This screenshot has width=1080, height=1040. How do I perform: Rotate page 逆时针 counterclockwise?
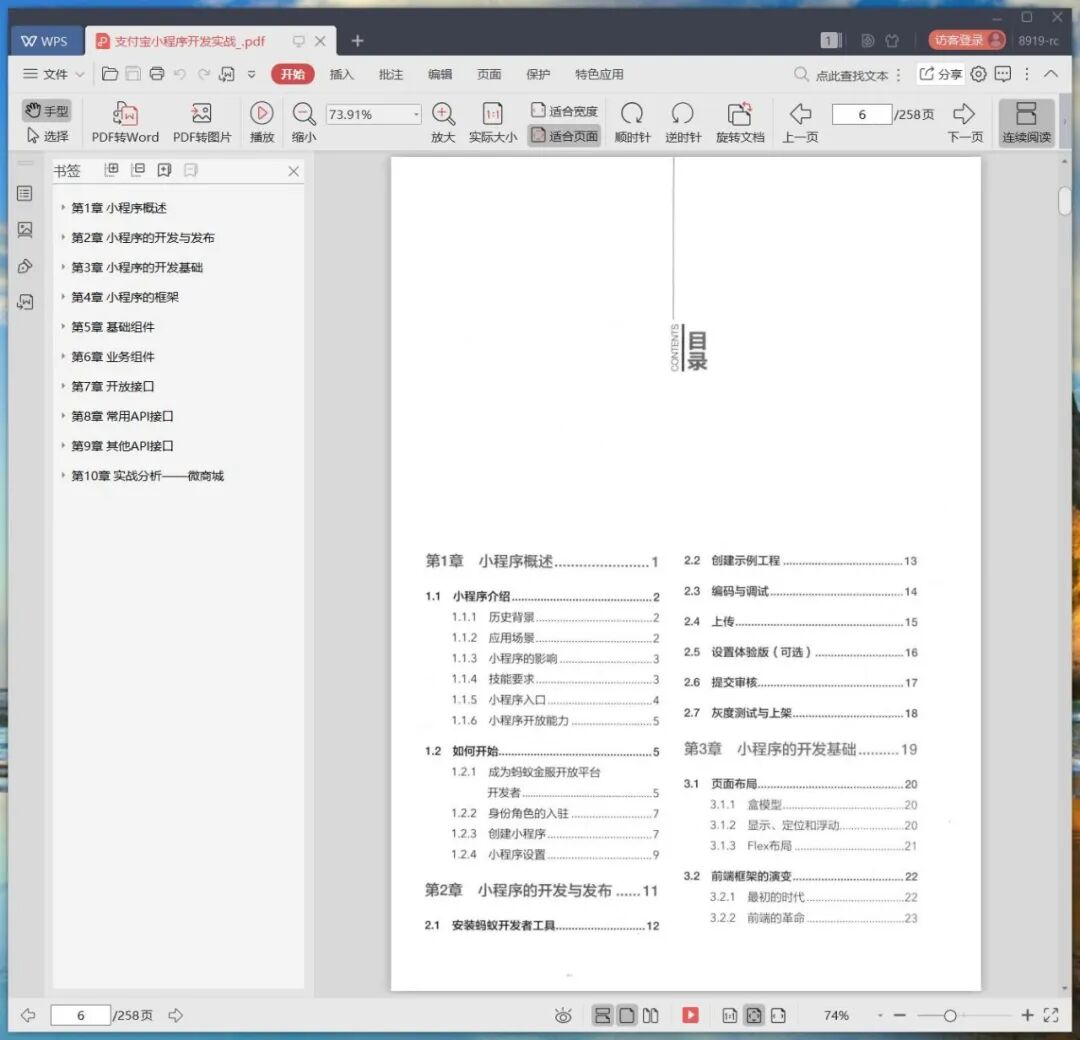pyautogui.click(x=683, y=123)
